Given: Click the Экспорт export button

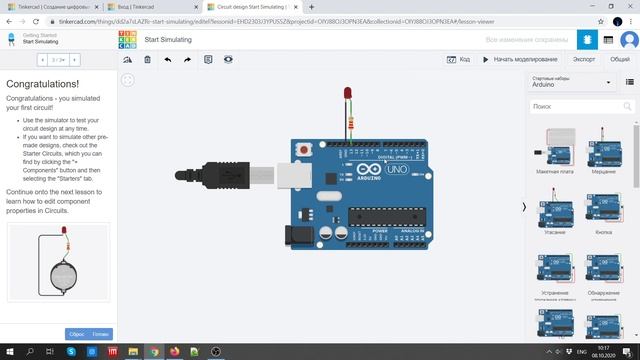Looking at the screenshot, I should pos(584,60).
